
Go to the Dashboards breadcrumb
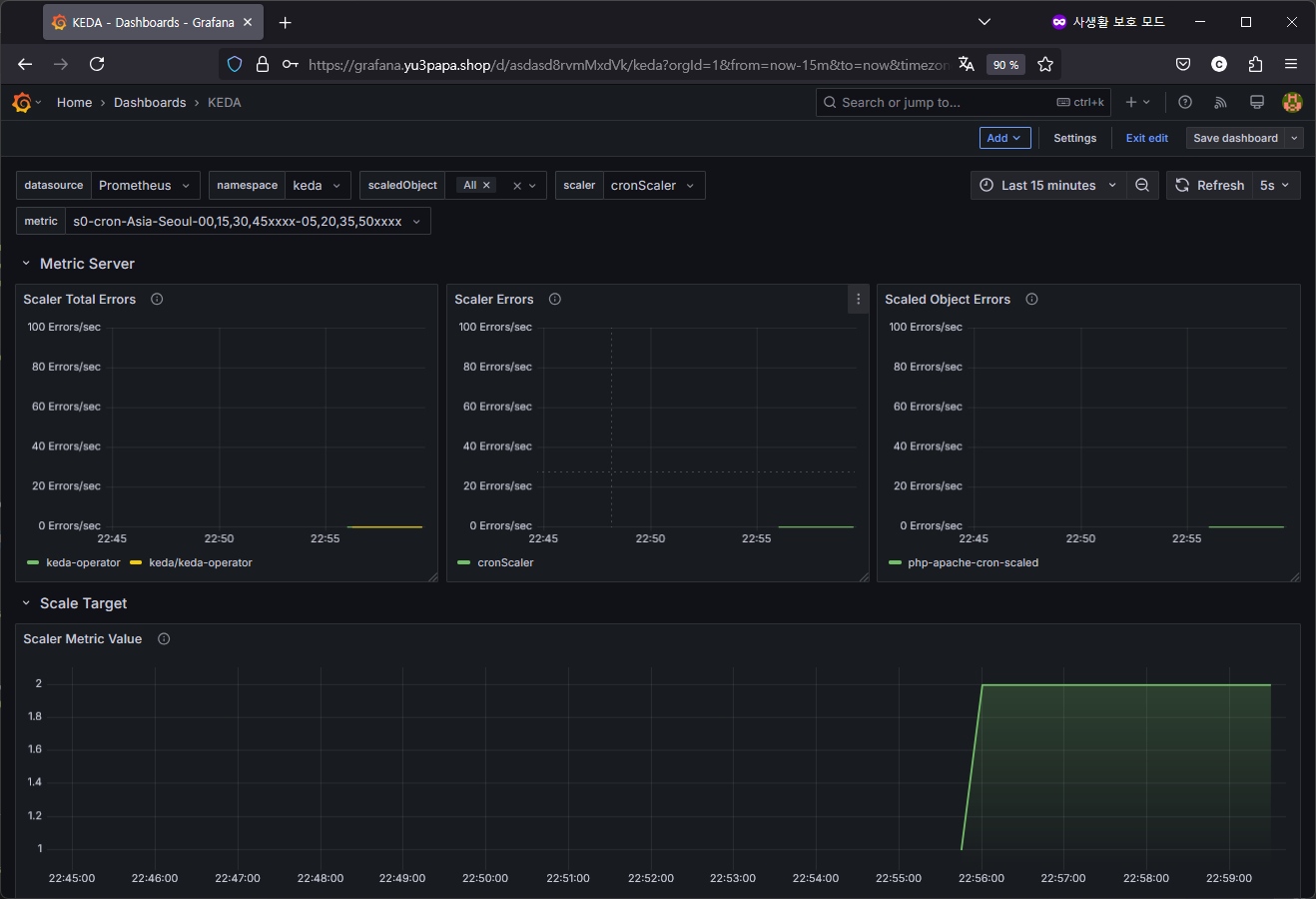150,102
